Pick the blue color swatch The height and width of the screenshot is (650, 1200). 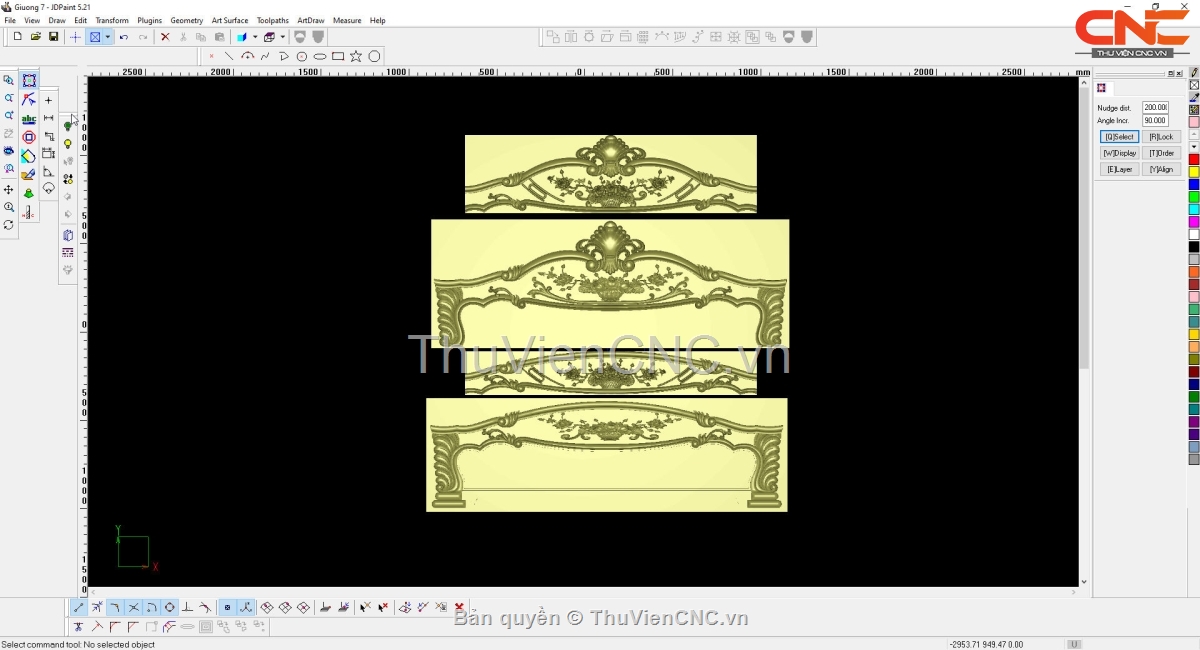click(x=1194, y=185)
